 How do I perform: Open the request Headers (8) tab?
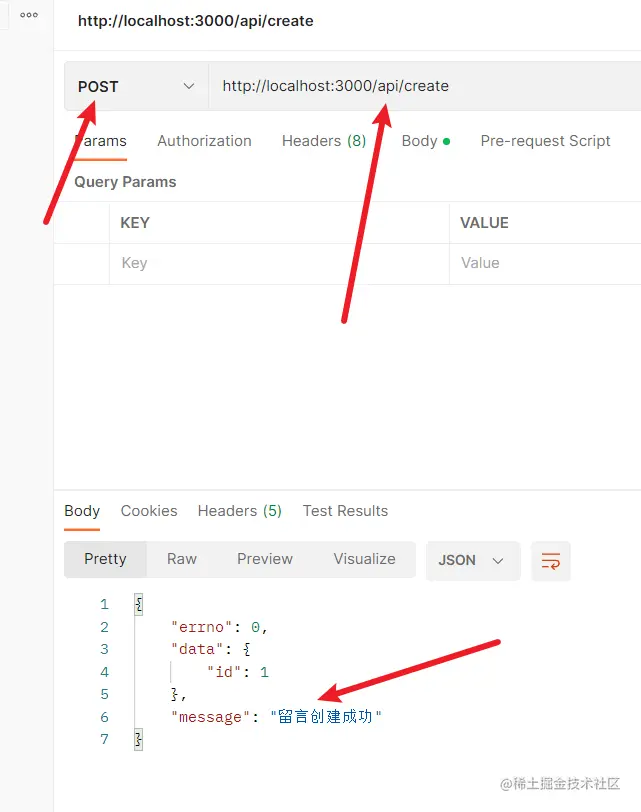(x=324, y=141)
